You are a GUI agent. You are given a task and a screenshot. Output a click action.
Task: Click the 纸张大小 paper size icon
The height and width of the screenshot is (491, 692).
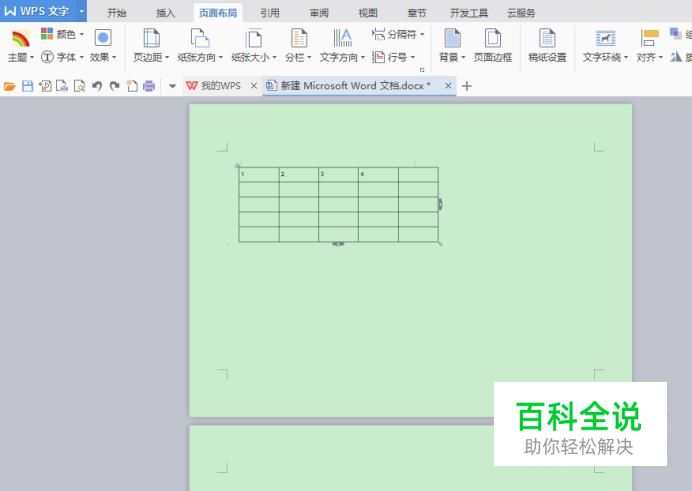click(x=253, y=38)
